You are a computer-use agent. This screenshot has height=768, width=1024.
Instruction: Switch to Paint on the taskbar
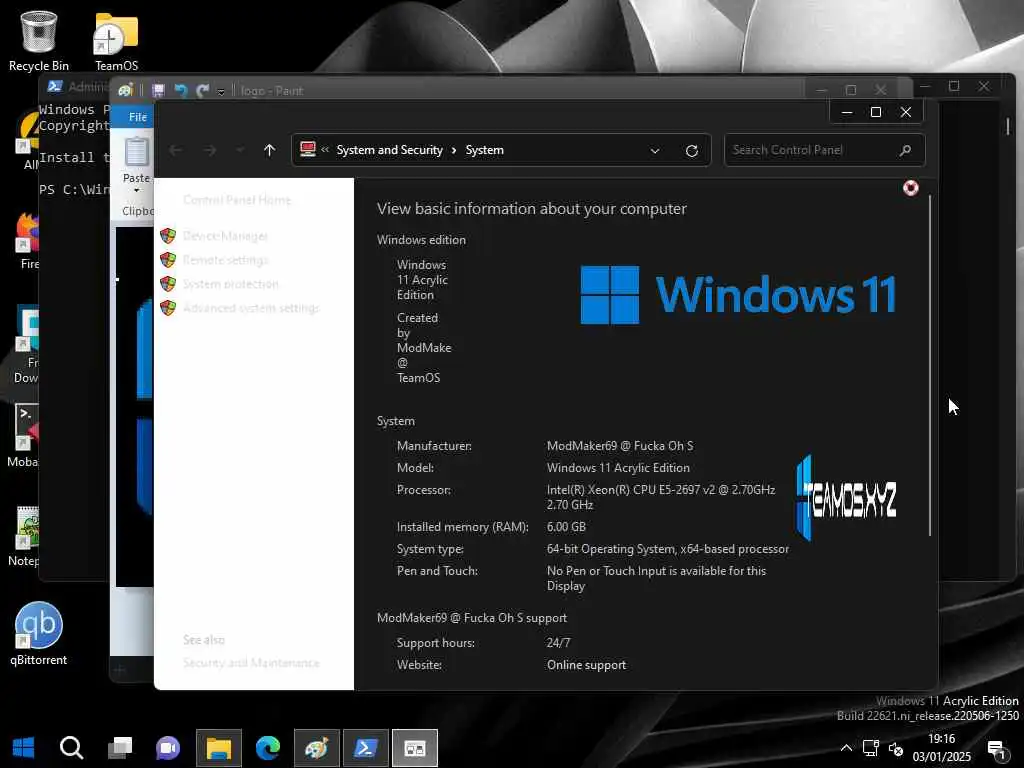point(317,748)
